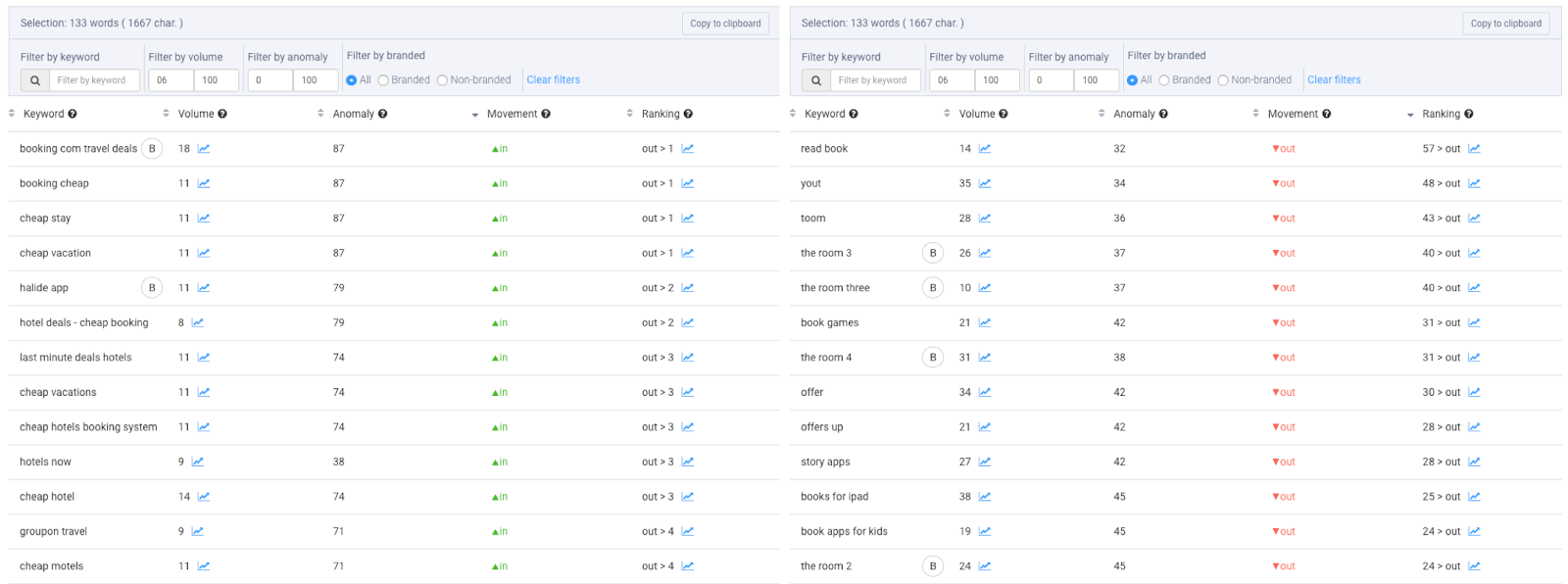Select Non-branded radio option in right panel
1568x584 pixels.
(x=1223, y=80)
